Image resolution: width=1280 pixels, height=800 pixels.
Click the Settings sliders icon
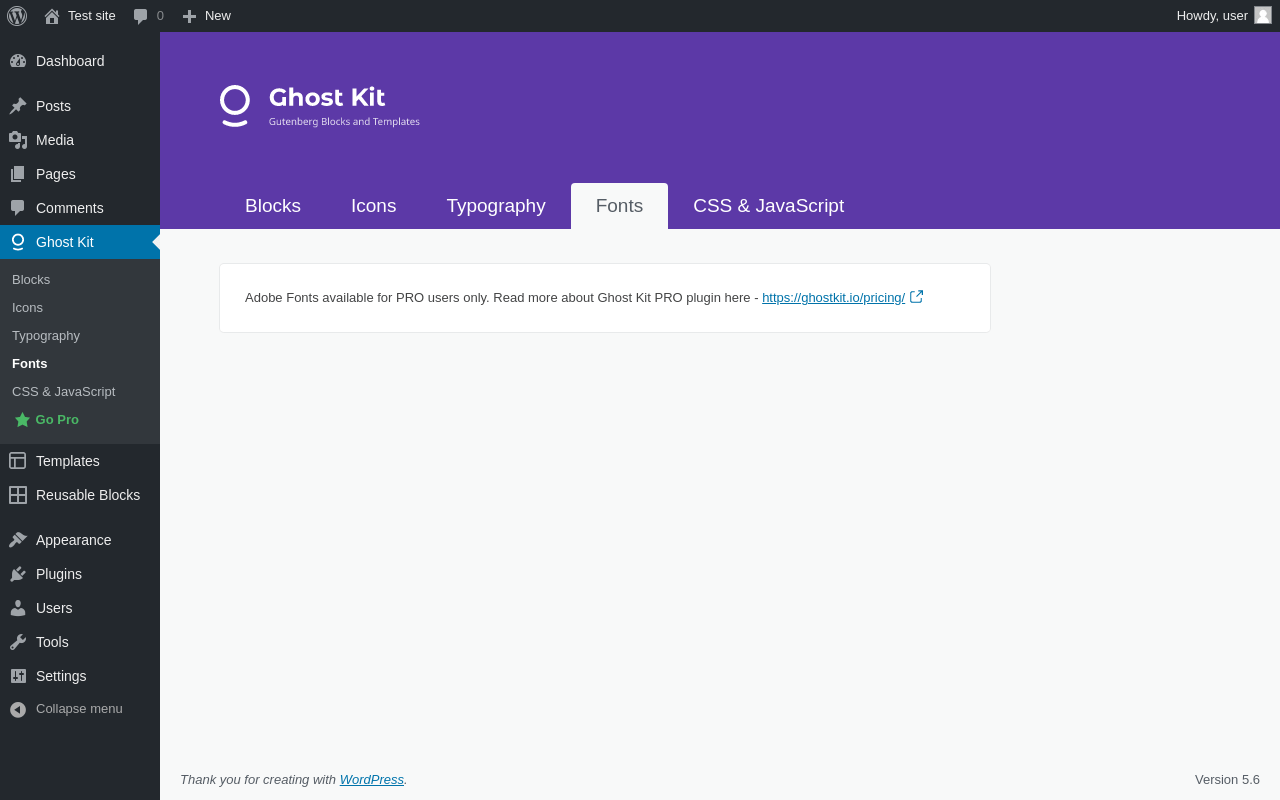(18, 676)
